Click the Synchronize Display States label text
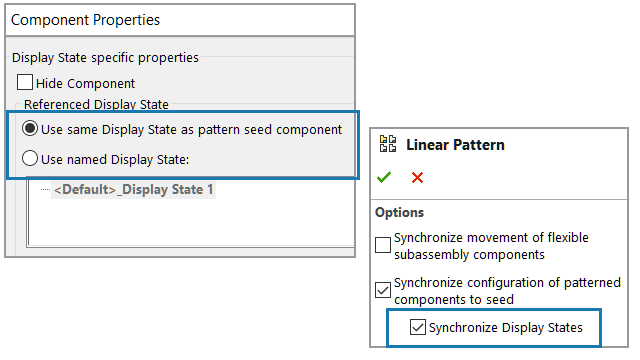 506,328
